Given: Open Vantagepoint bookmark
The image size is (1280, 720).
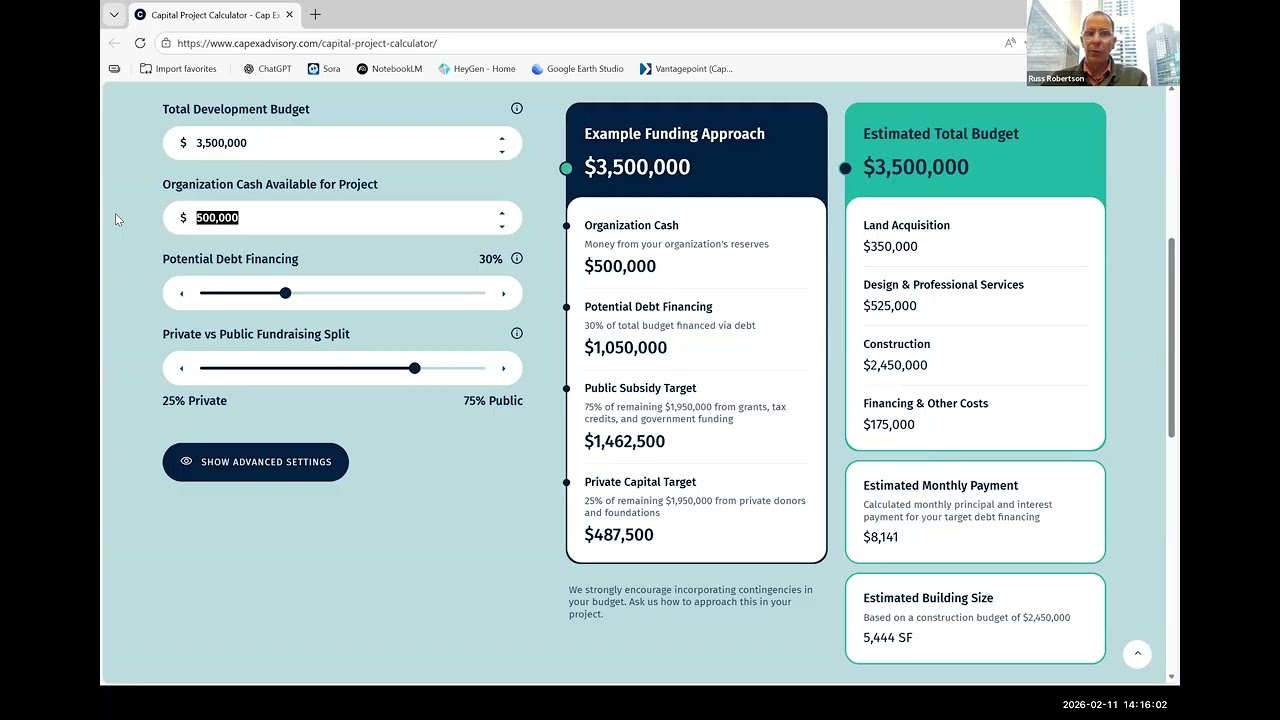Looking at the screenshot, I should click(686, 69).
